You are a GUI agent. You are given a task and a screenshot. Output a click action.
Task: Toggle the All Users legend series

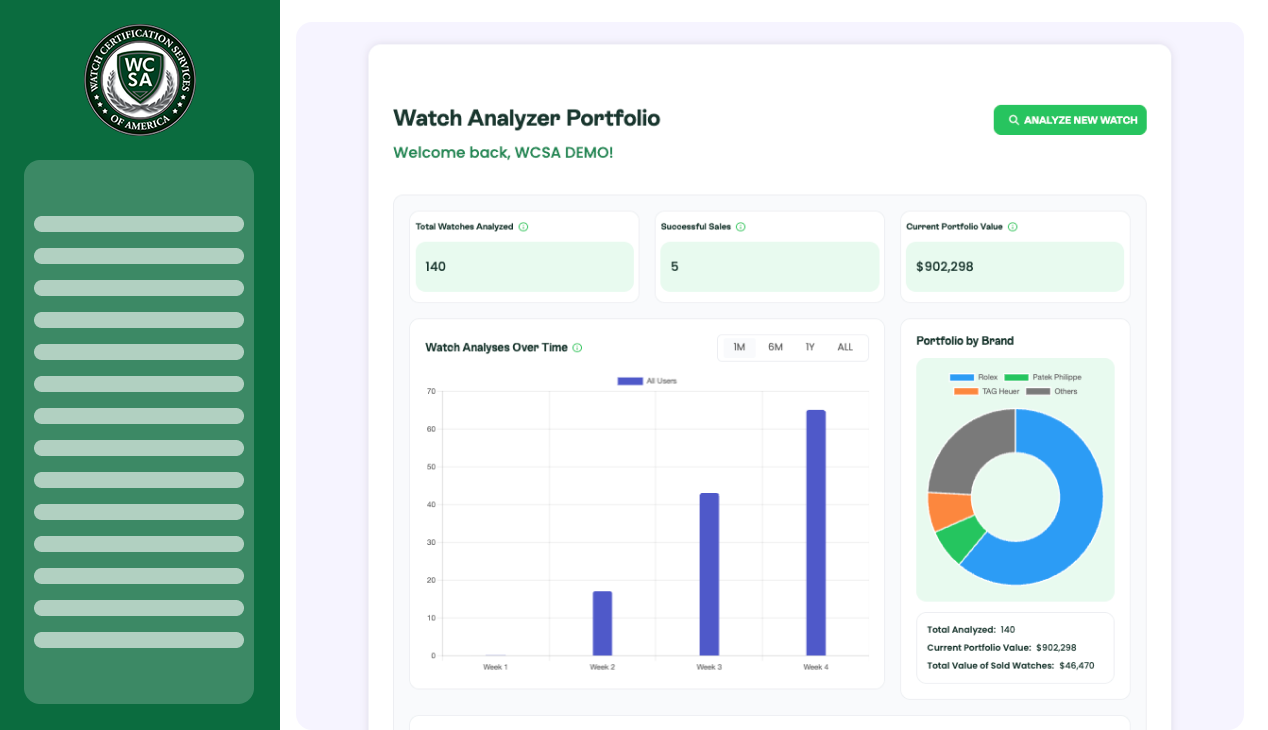pos(647,381)
